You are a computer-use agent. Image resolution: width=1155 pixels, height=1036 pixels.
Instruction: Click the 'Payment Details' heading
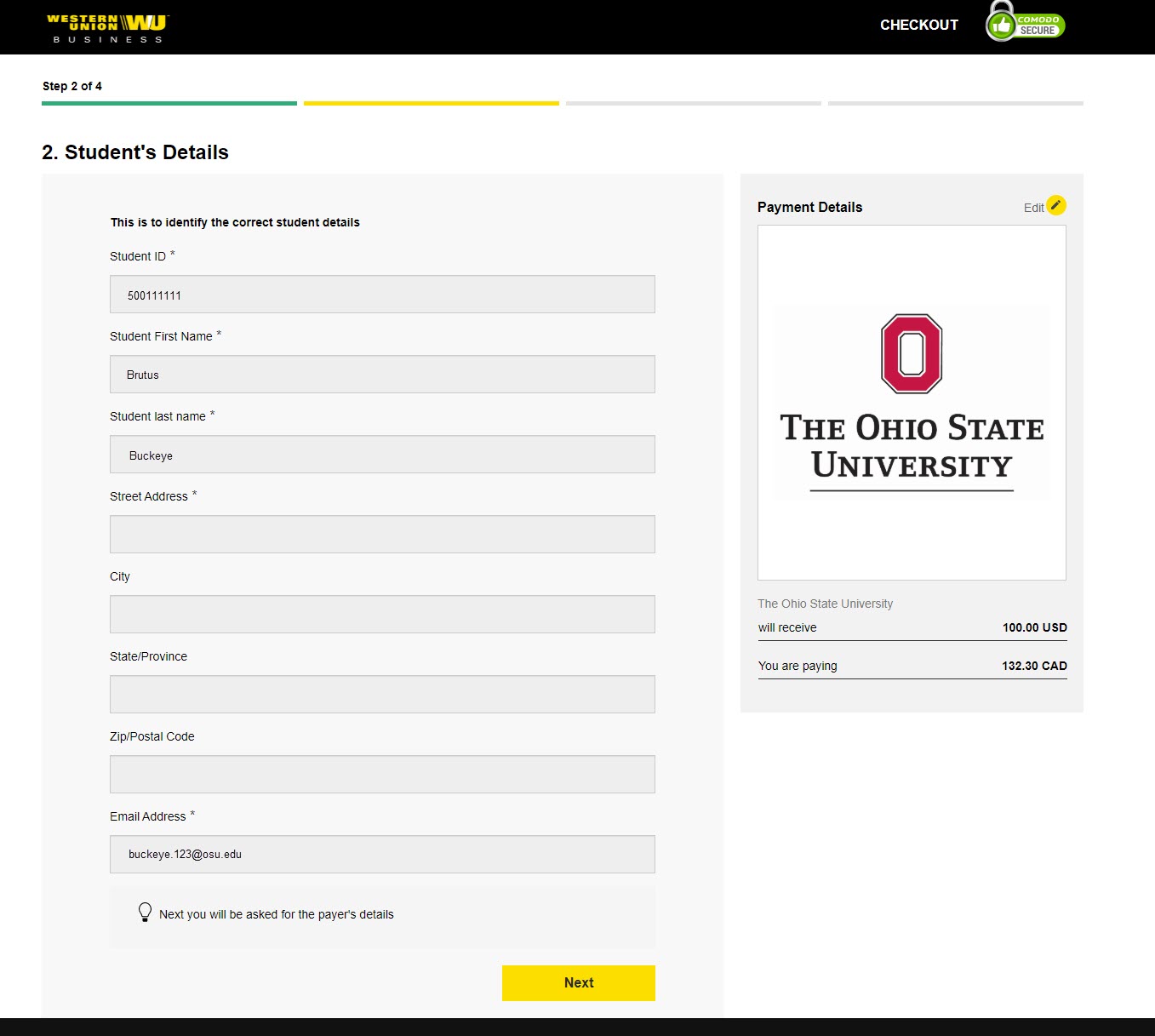(809, 208)
